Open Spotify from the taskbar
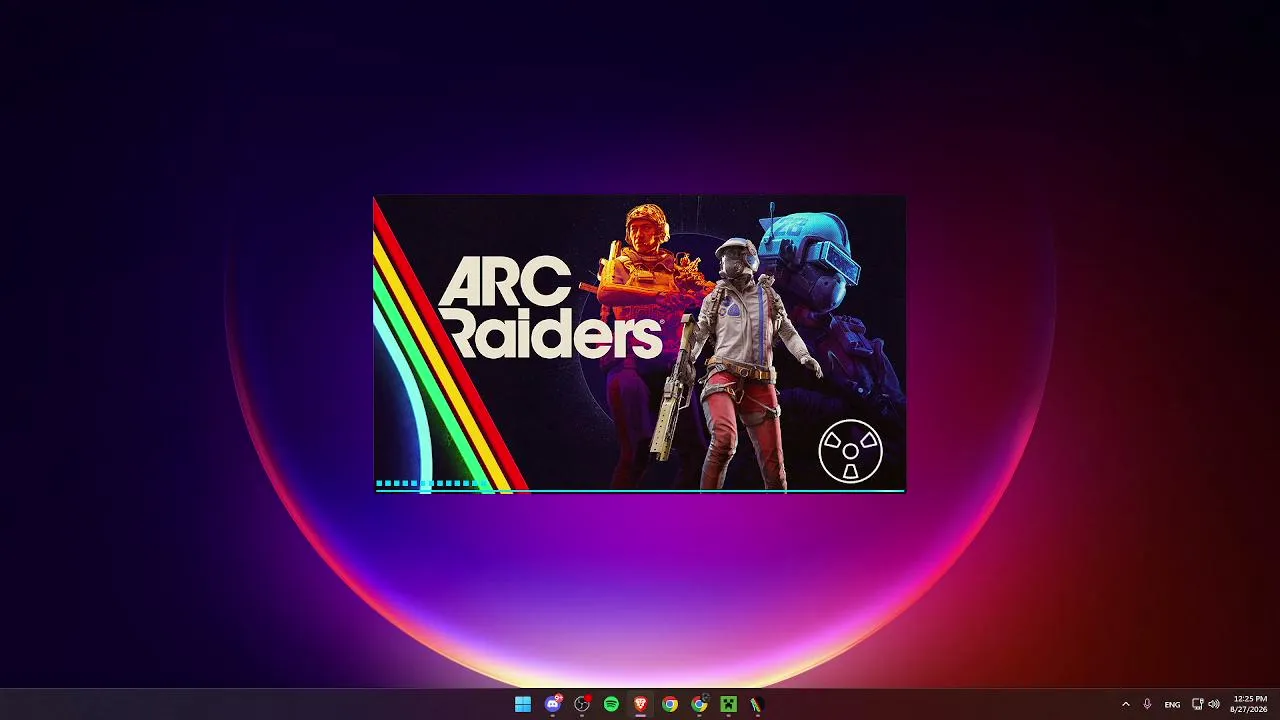 [611, 705]
